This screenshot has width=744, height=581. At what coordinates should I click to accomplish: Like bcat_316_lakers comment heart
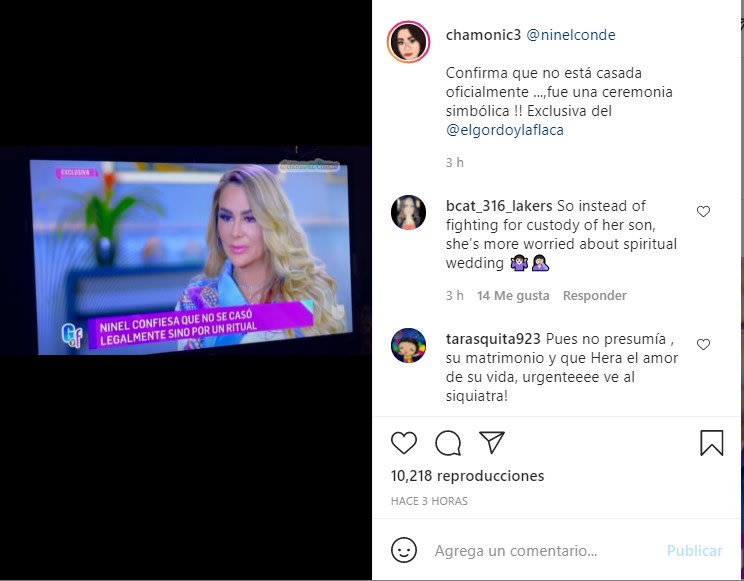click(703, 211)
